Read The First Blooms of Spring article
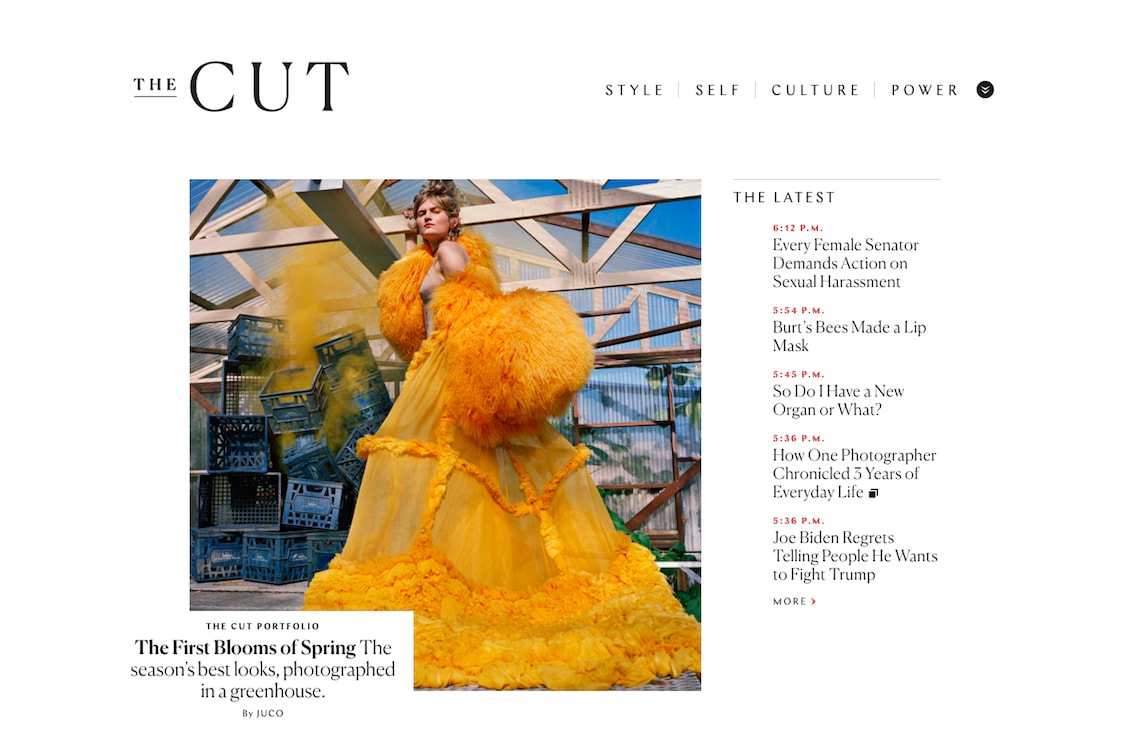The image size is (1130, 751). click(263, 670)
